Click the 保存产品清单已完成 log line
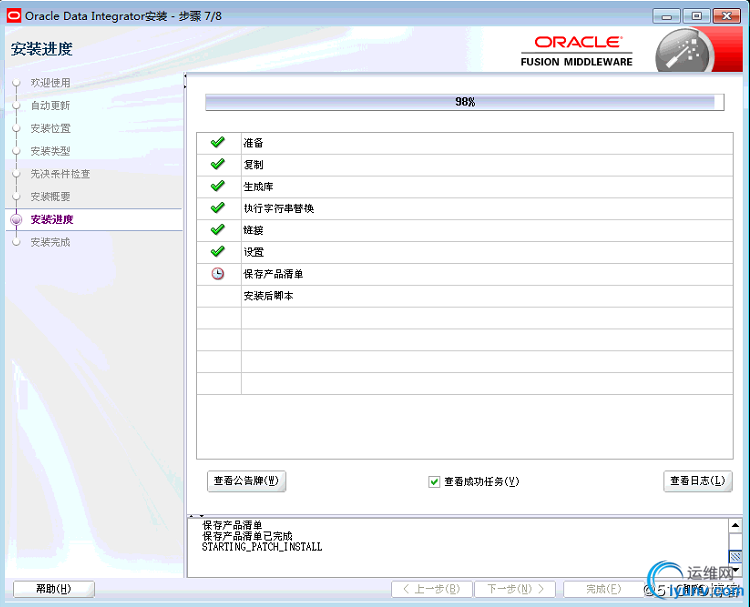 coord(247,536)
